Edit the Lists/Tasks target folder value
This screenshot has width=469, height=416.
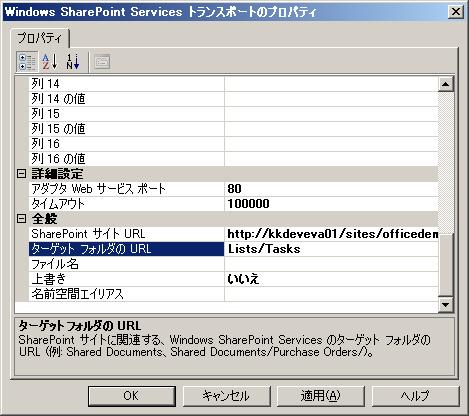[x=331, y=249]
